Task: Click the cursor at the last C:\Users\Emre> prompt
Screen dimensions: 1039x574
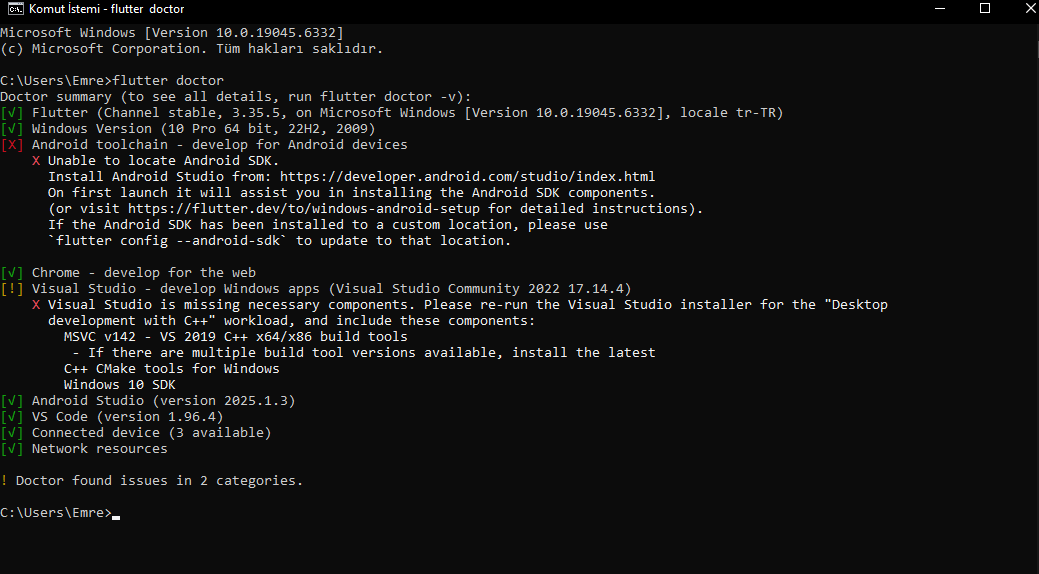Action: (117, 514)
